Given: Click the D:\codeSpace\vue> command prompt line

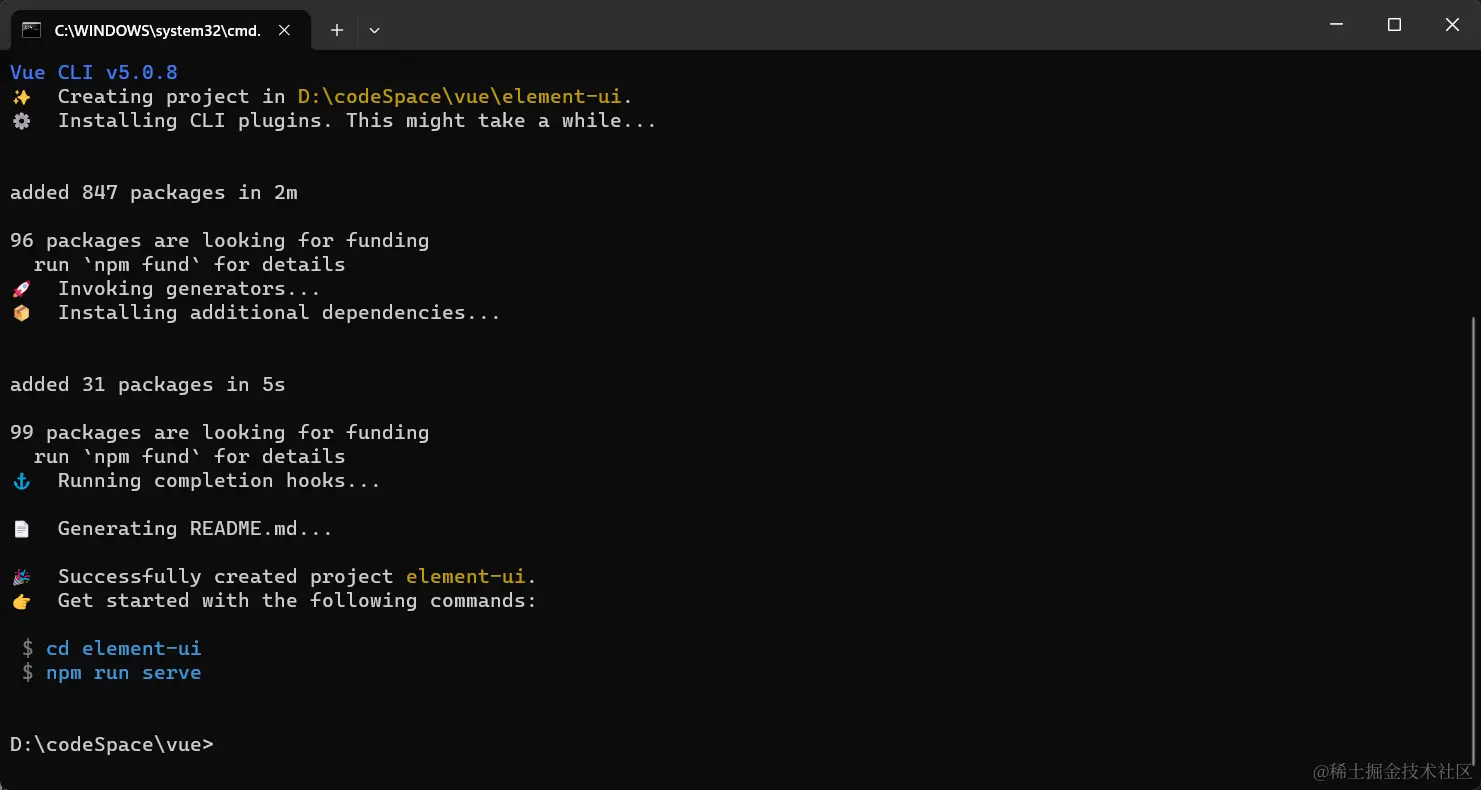Looking at the screenshot, I should (111, 745).
